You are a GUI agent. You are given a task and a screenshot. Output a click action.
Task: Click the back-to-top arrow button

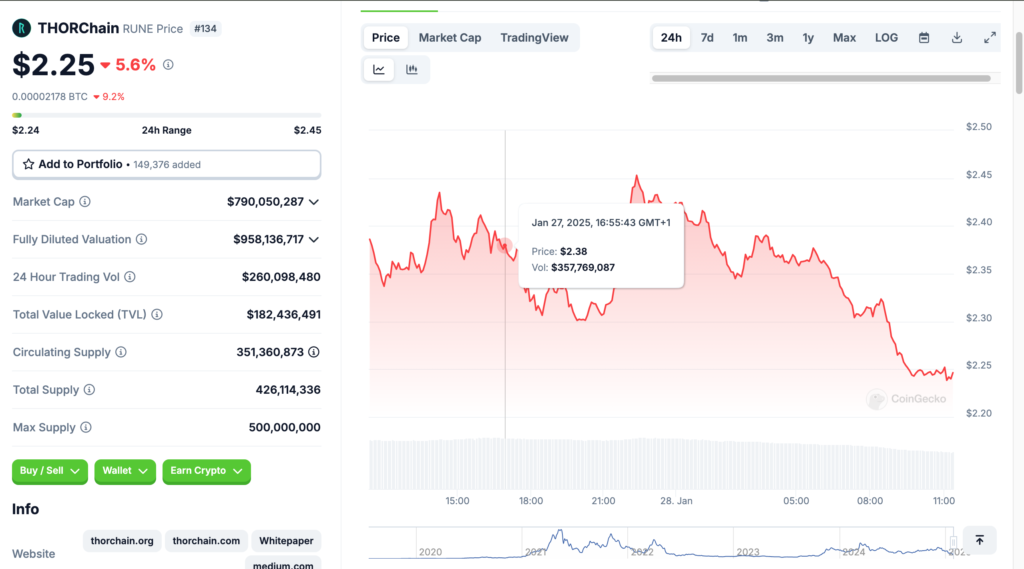(x=980, y=540)
